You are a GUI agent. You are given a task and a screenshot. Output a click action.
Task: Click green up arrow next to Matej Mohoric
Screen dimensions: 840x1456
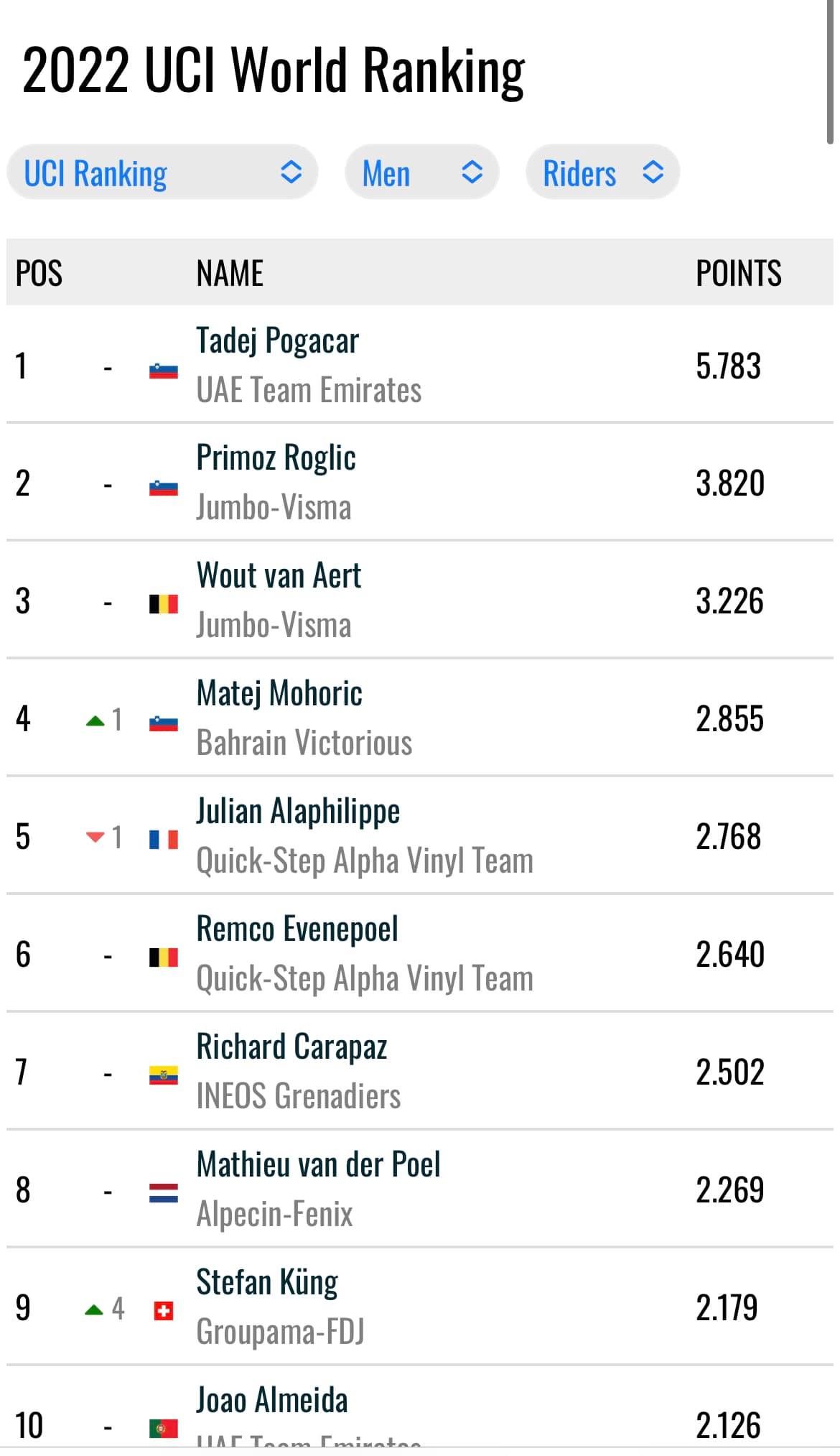95,720
